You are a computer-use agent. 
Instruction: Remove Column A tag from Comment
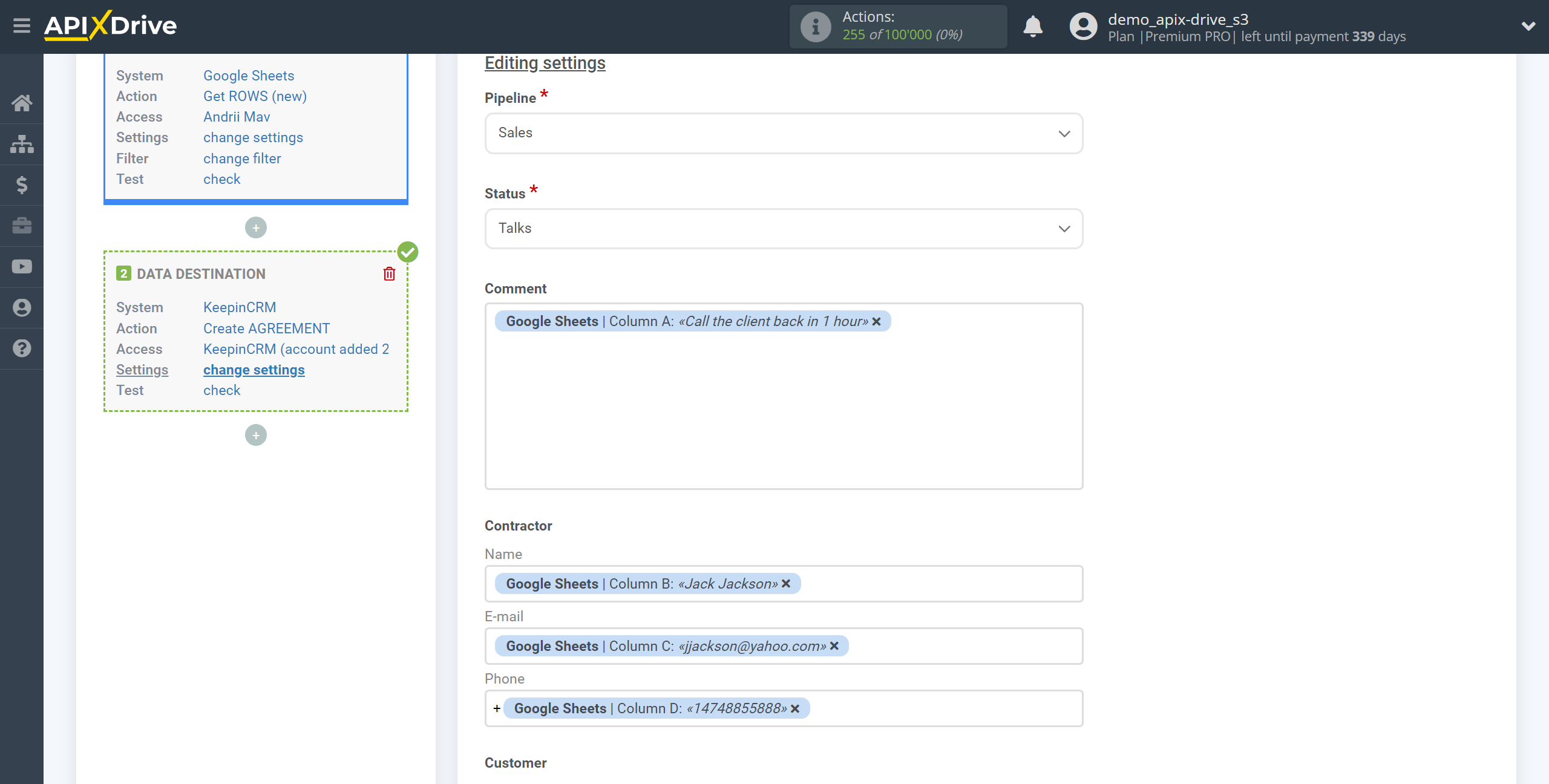876,321
